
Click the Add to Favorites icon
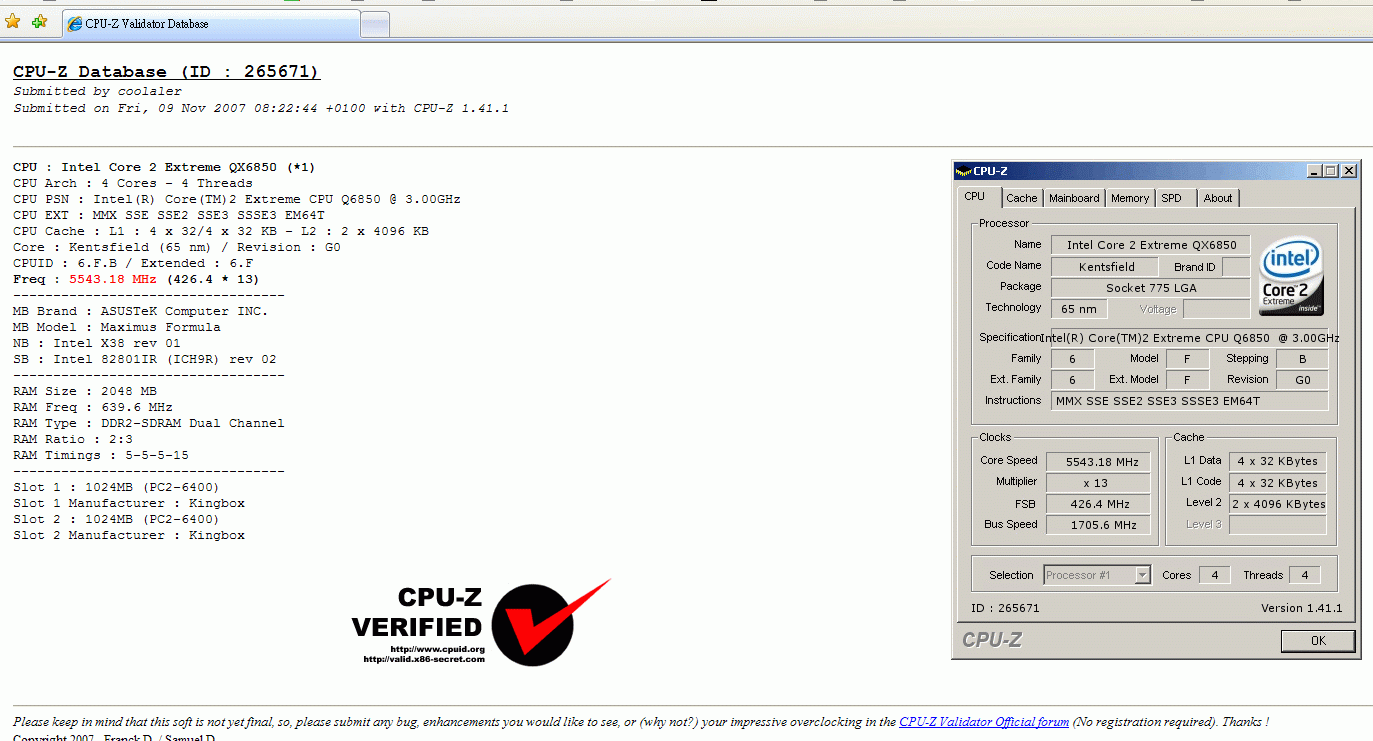click(x=39, y=22)
